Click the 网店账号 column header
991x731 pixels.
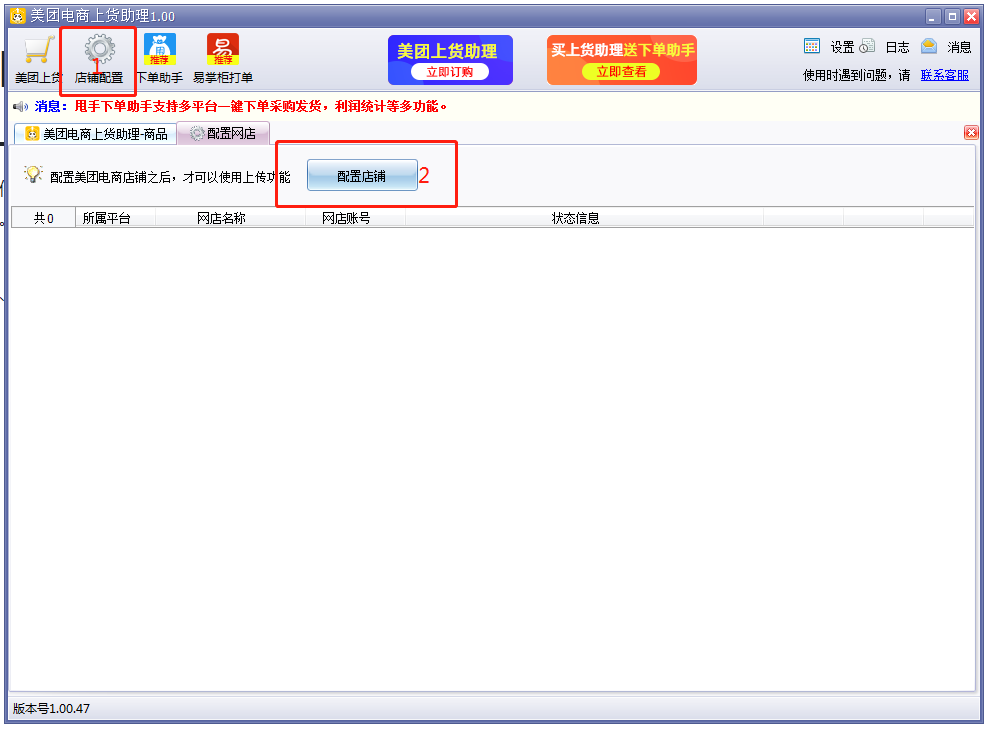click(x=355, y=218)
